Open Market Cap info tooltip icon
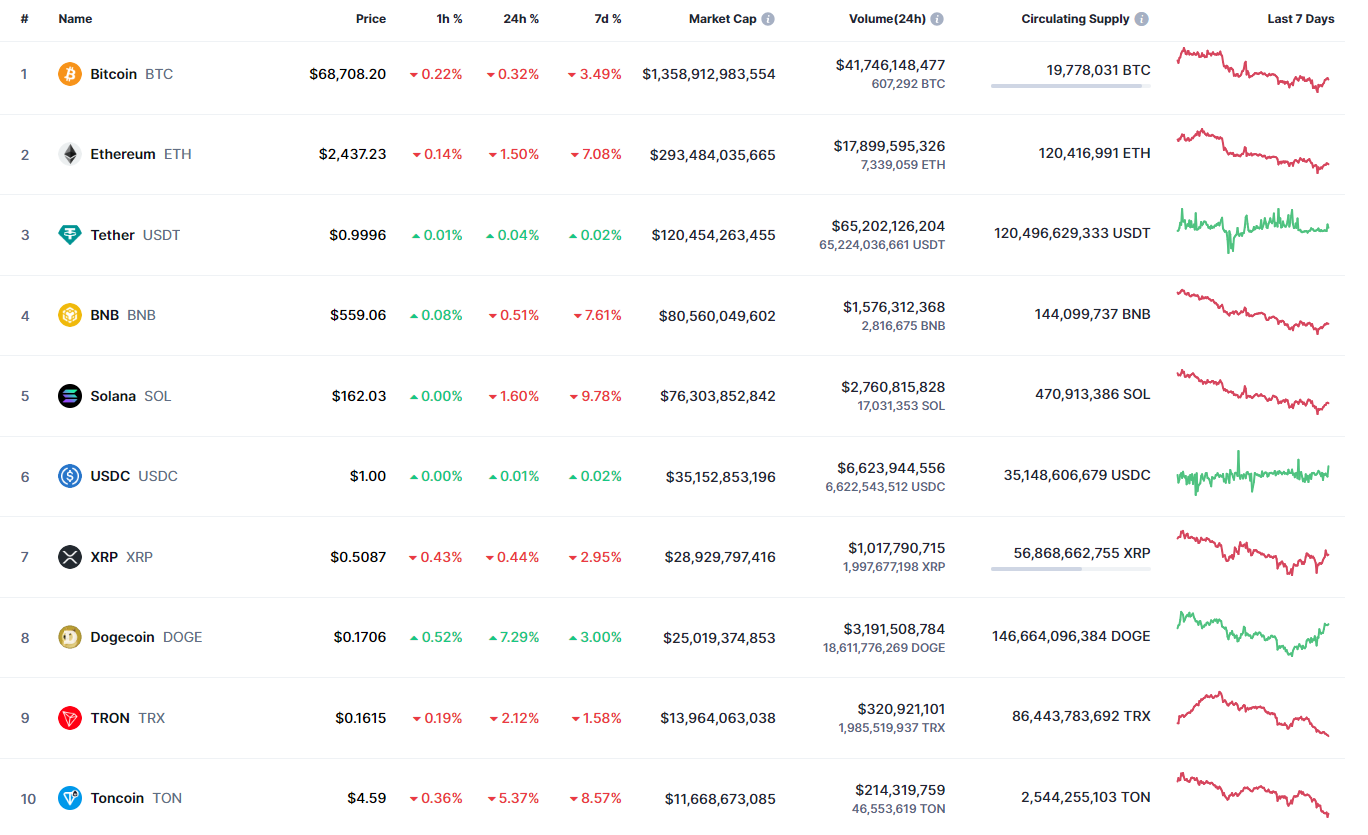 (768, 19)
